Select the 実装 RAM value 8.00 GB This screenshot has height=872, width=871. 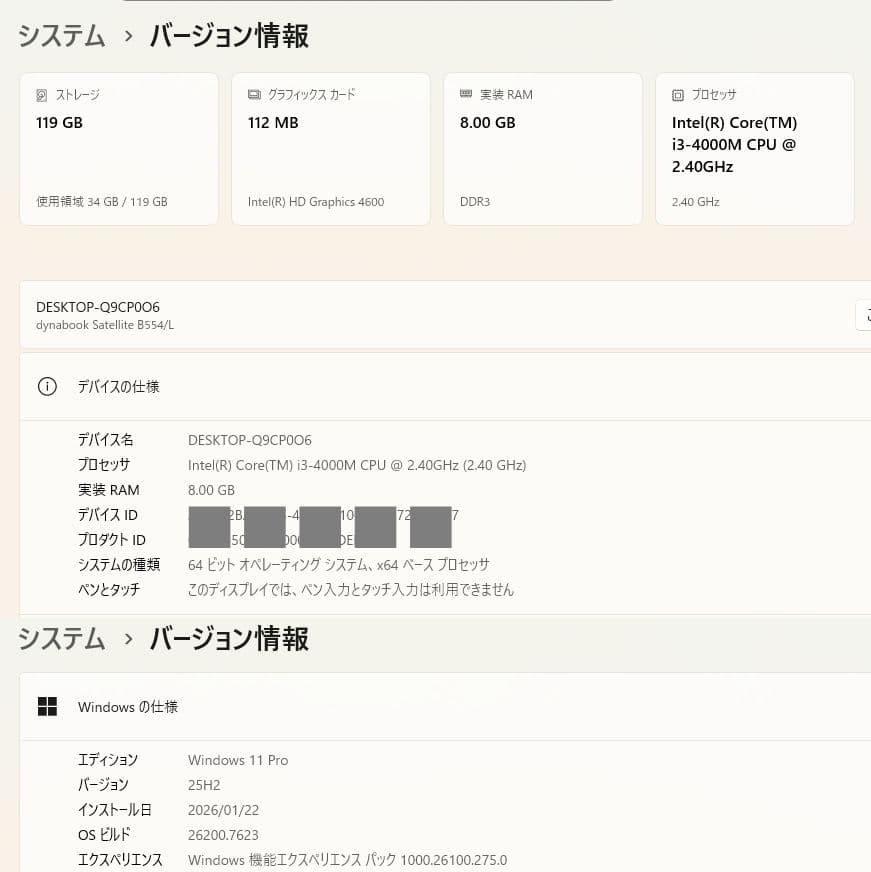point(211,490)
